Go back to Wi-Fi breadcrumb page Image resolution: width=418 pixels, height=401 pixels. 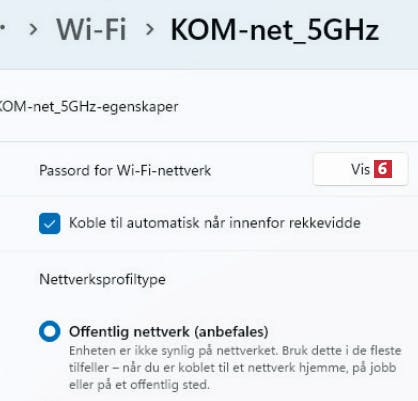coord(91,30)
